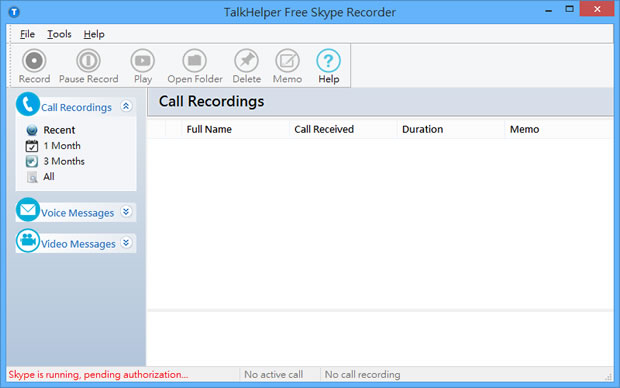
Task: Click the TalkHelper app icon in the title bar
Action: click(14, 12)
